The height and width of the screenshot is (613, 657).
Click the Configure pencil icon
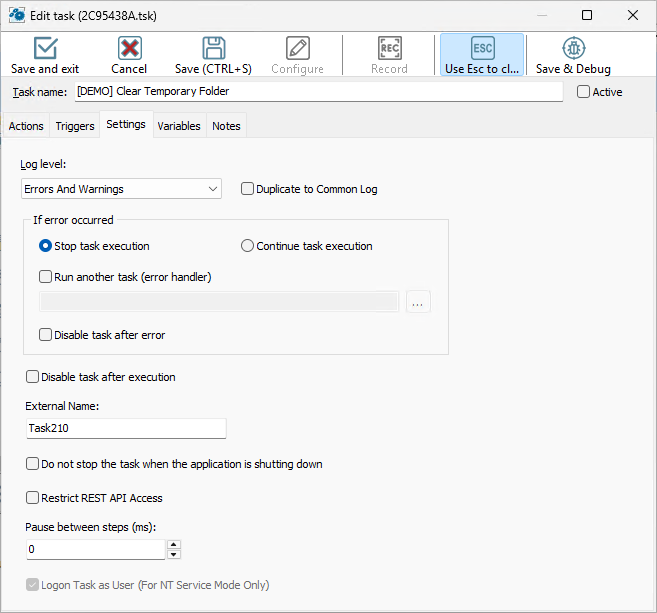tap(297, 48)
